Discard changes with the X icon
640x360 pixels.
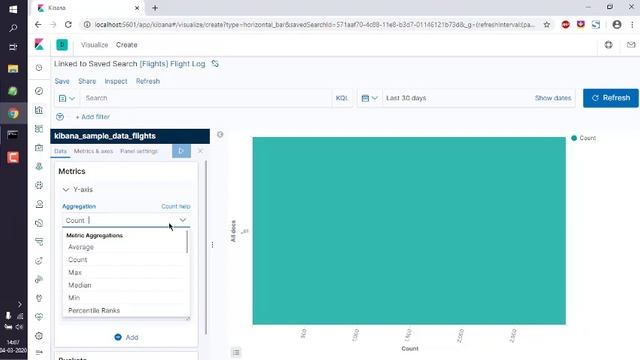(200, 151)
